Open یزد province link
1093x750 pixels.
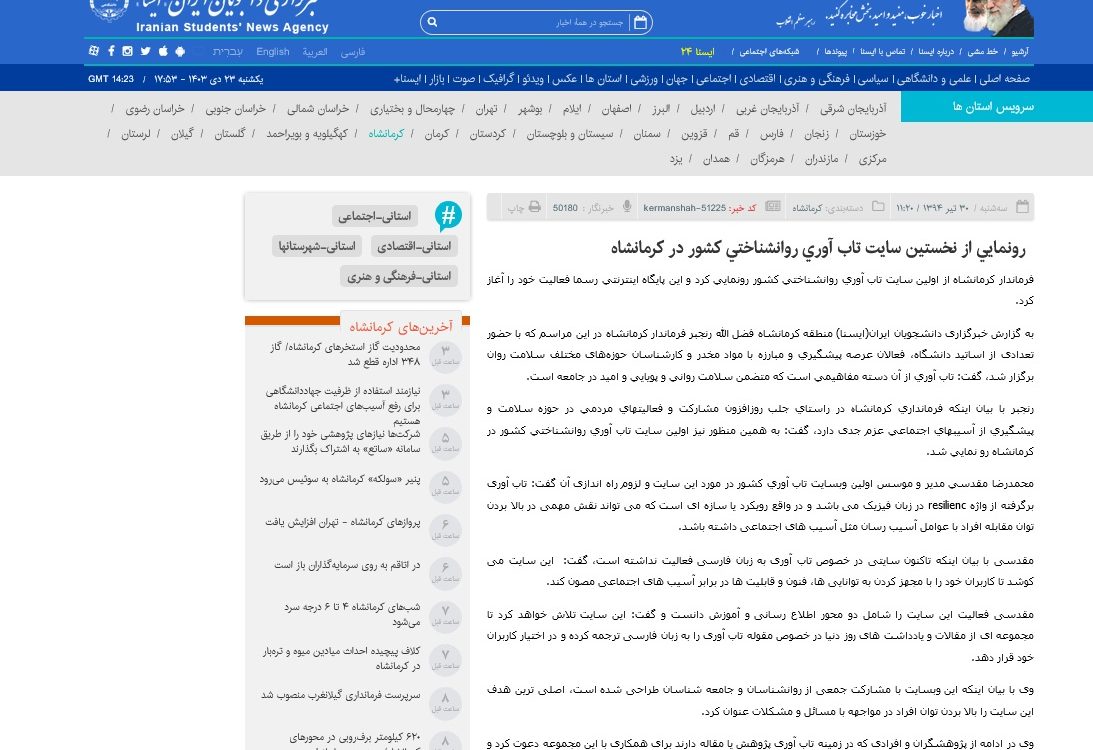point(676,159)
